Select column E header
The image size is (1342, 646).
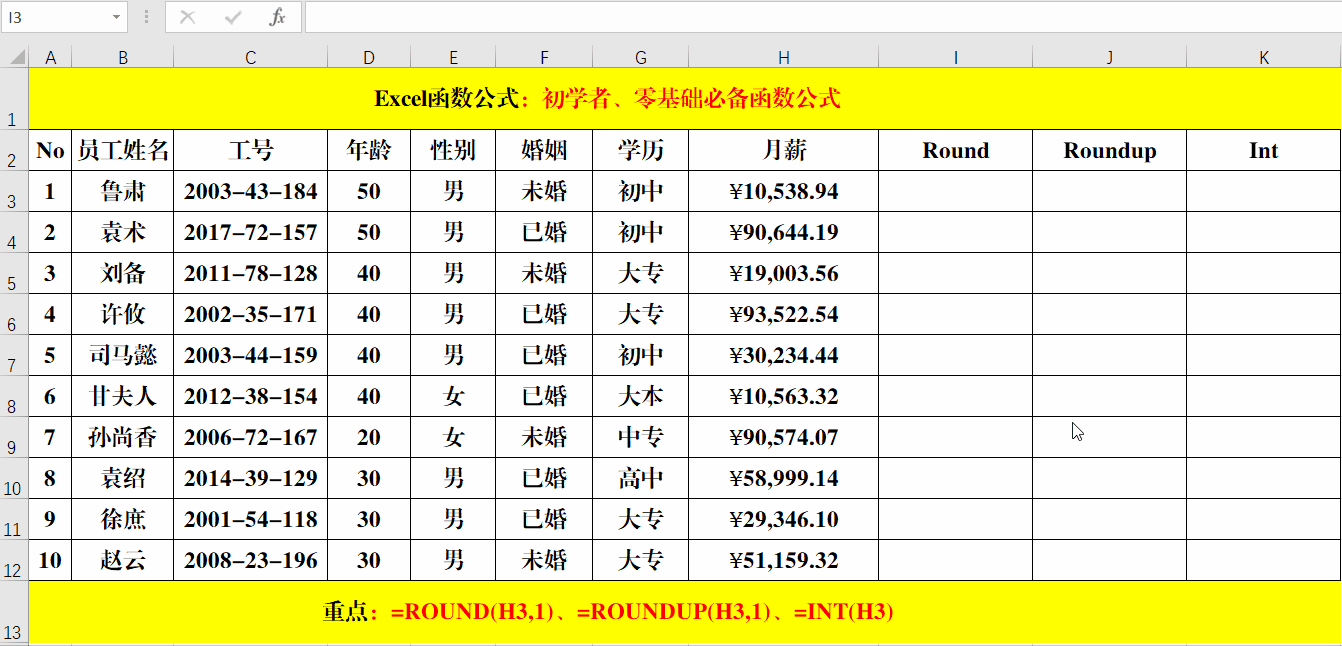pyautogui.click(x=453, y=58)
